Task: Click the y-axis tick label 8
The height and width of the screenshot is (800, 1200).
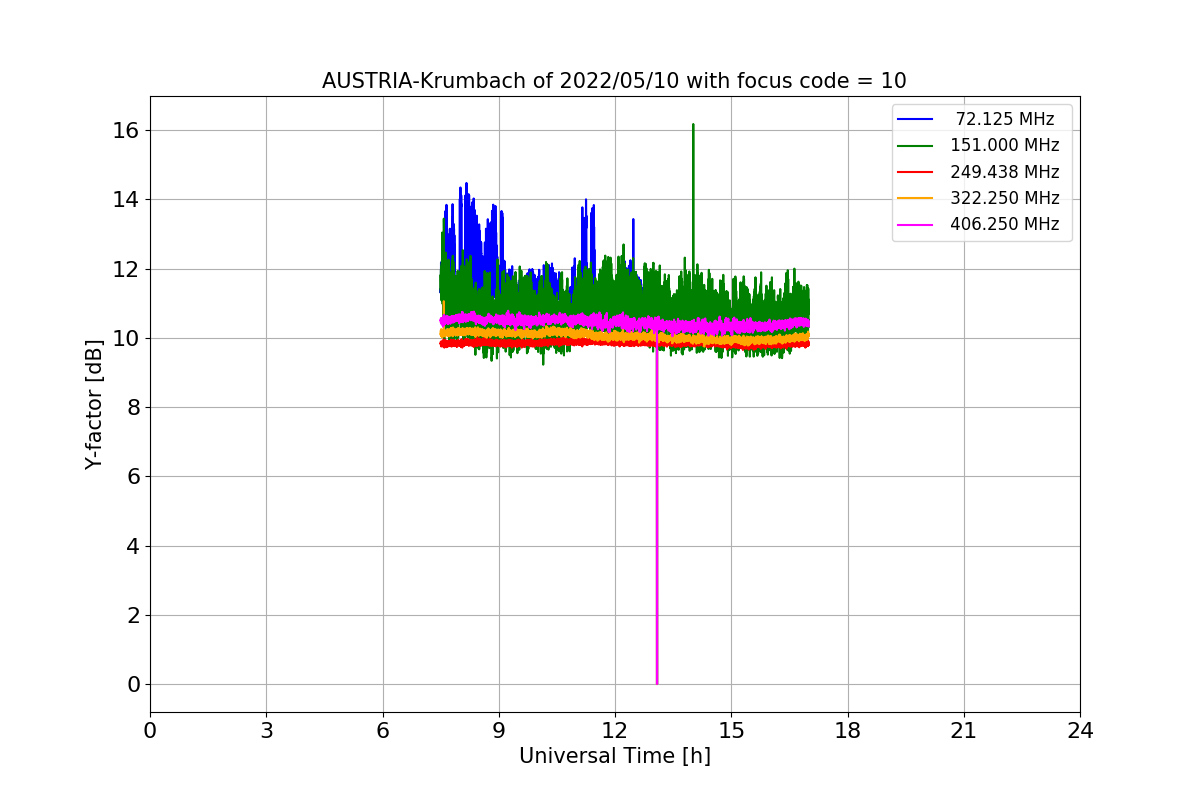Action: tap(131, 408)
